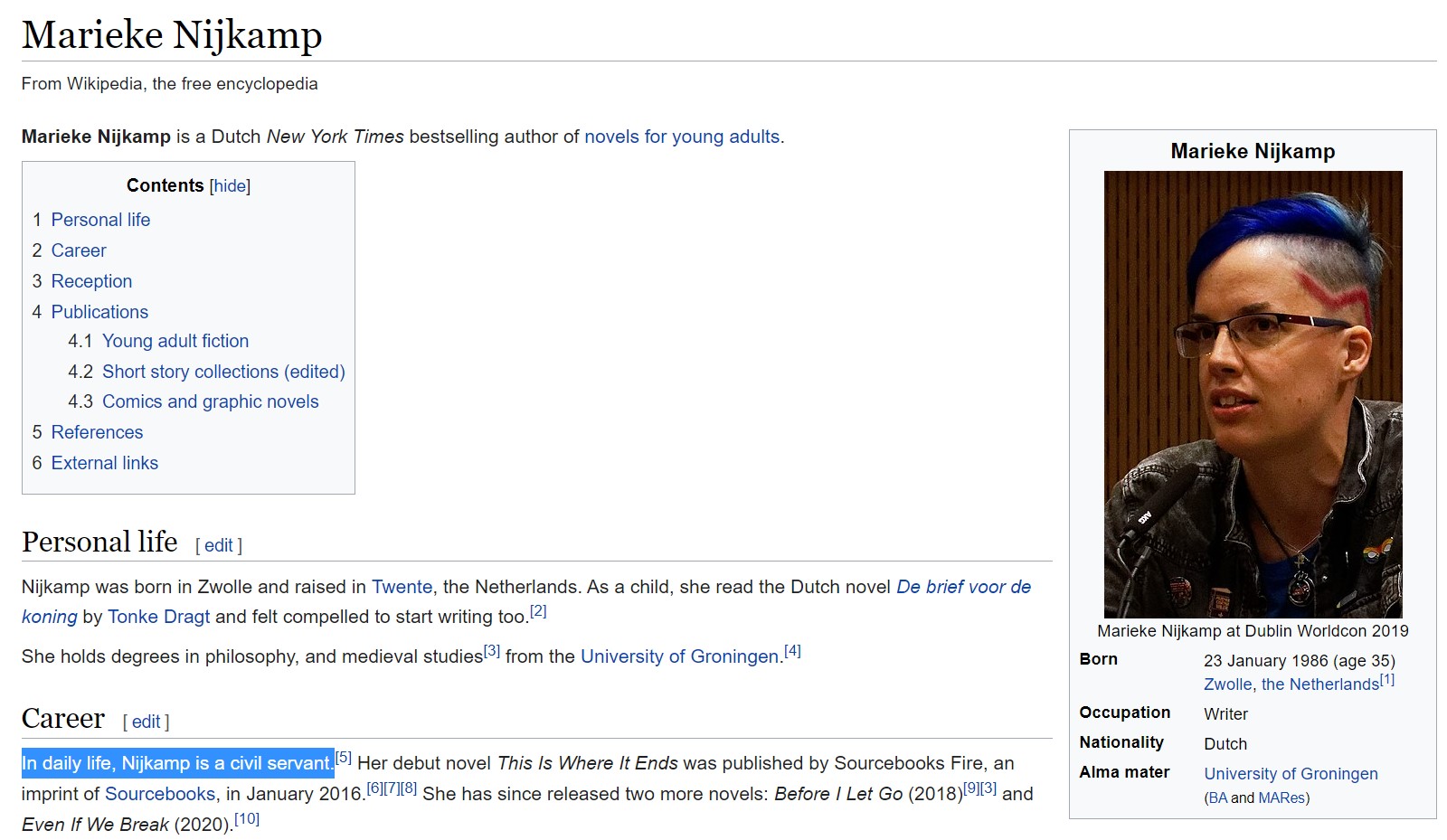Click the birth date '23 January 1986'
This screenshot has height=840, width=1447.
pyautogui.click(x=1265, y=661)
